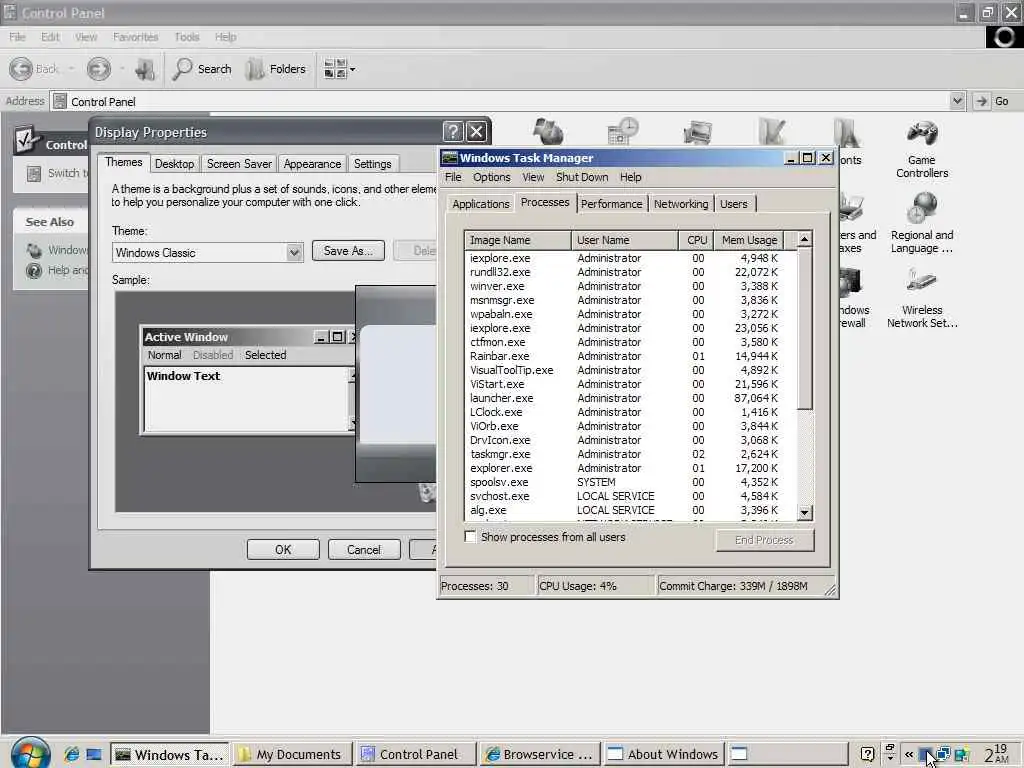Viewport: 1024px width, 768px height.
Task: Switch to the Screen Saver tab
Action: pyautogui.click(x=239, y=164)
